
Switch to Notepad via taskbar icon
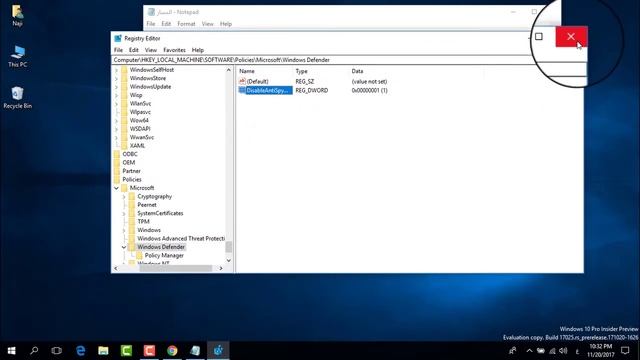(x=195, y=351)
